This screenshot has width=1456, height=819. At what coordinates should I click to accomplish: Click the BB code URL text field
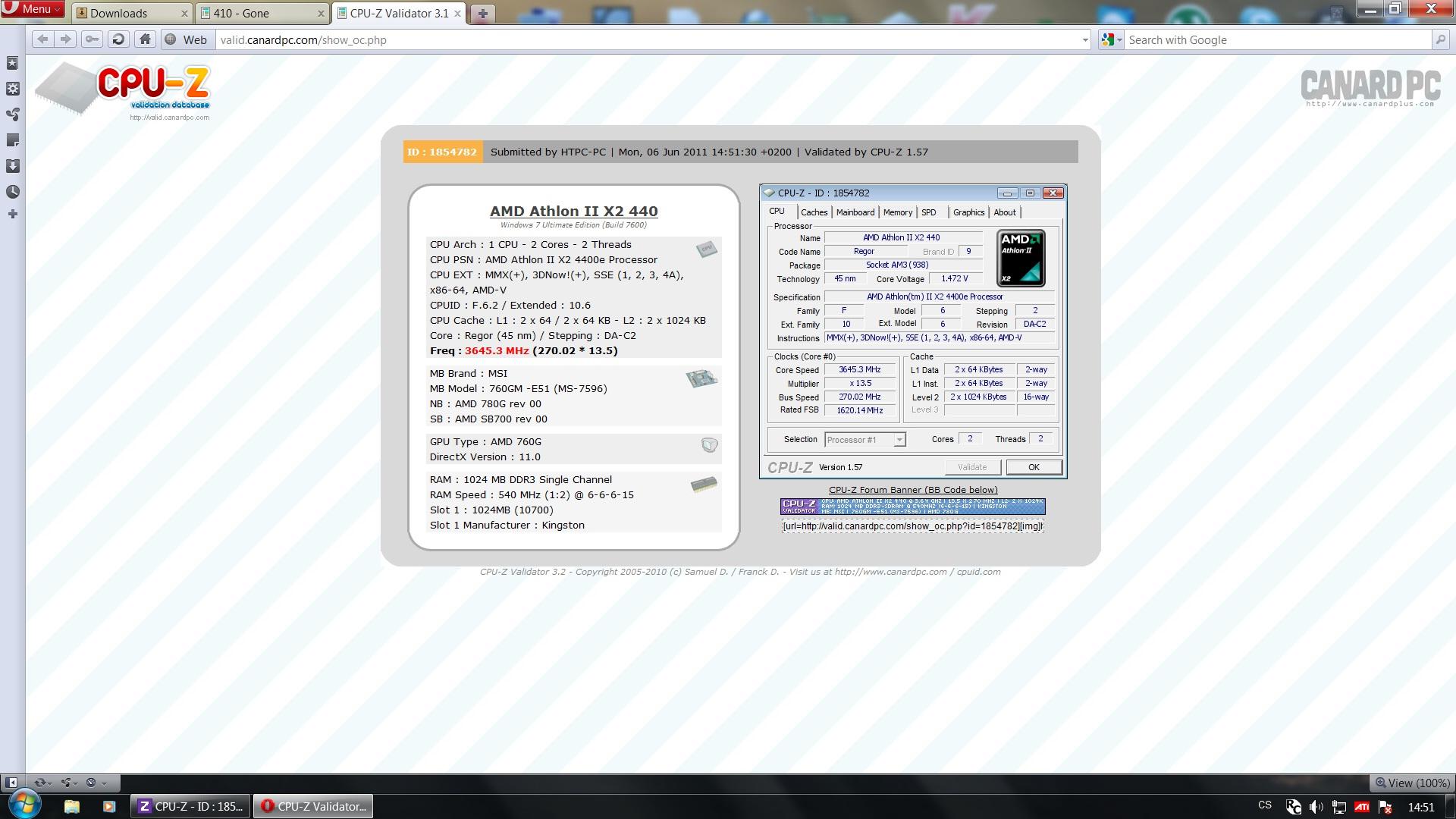click(x=912, y=526)
